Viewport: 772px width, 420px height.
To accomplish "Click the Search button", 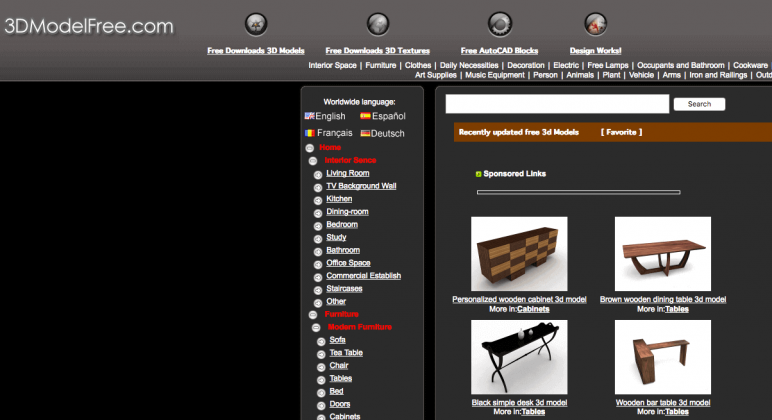I will pyautogui.click(x=699, y=104).
